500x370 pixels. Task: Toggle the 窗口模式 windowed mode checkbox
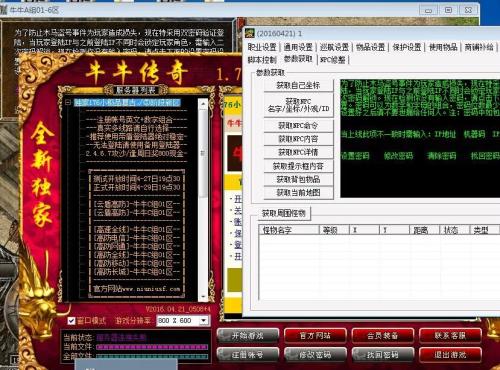click(x=71, y=321)
